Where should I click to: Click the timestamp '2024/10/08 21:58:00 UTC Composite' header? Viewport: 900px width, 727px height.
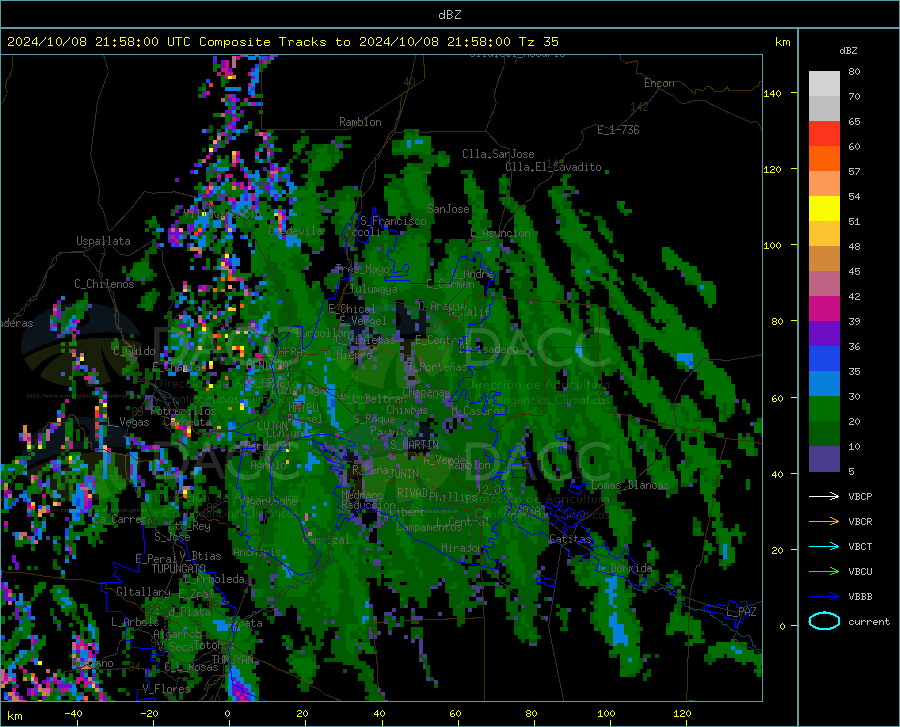click(x=138, y=42)
